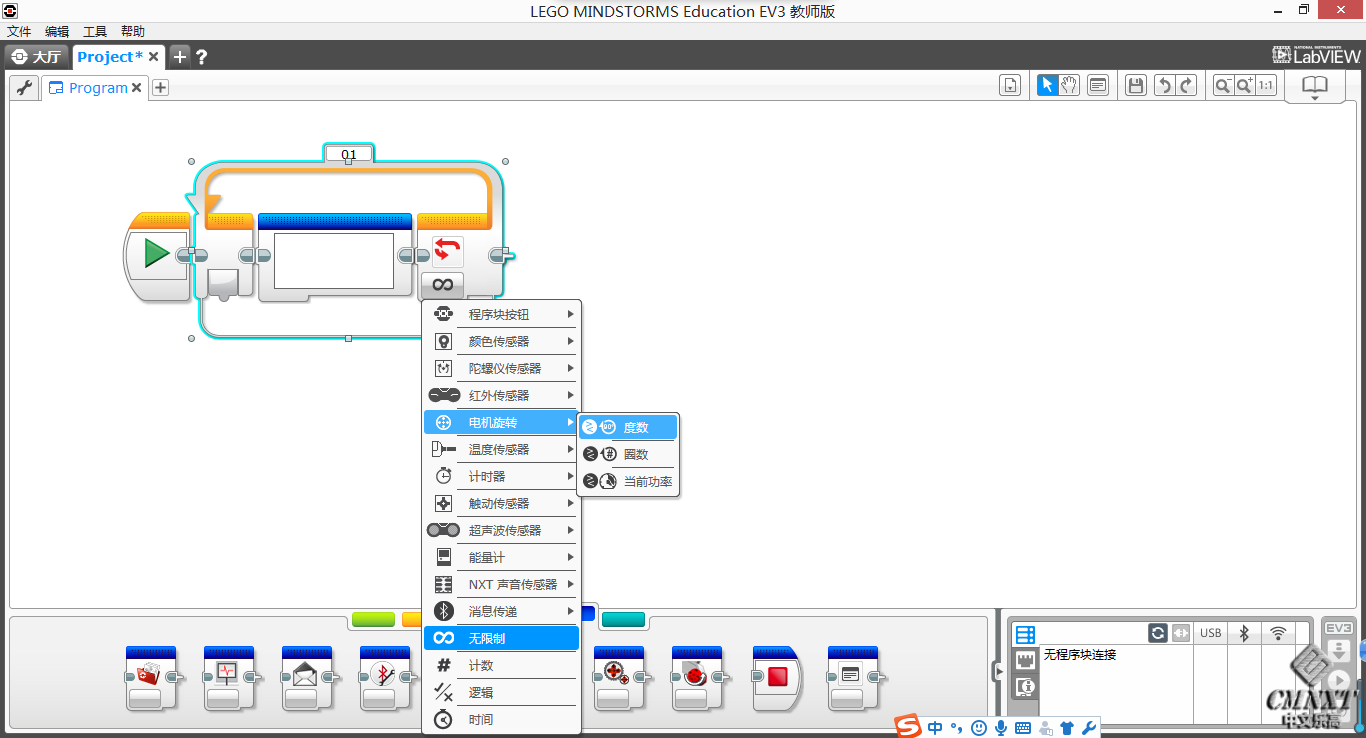The width and height of the screenshot is (1366, 738).
Task: Open project properties wrench tab
Action: 24,88
